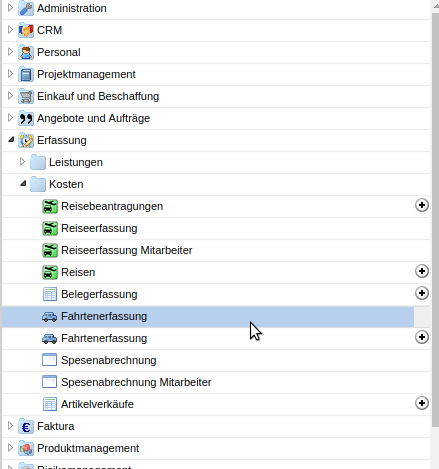Expand the Leistungen folder
Image resolution: width=439 pixels, height=469 pixels.
[22, 162]
